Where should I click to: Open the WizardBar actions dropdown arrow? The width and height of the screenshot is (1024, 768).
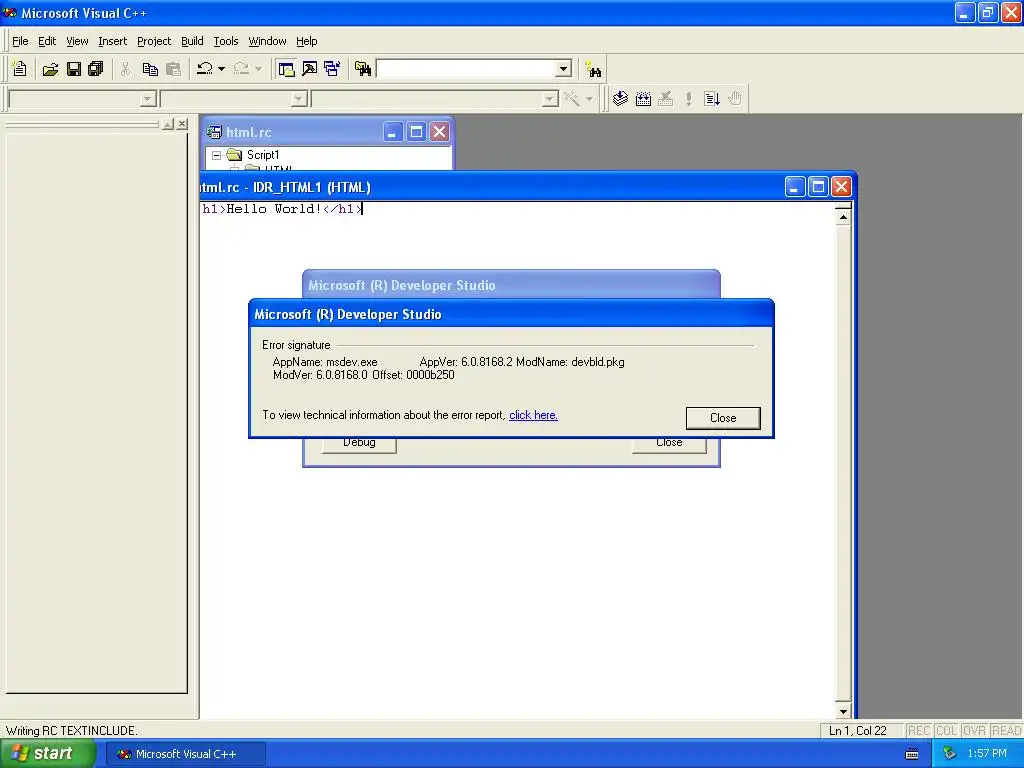(x=589, y=99)
